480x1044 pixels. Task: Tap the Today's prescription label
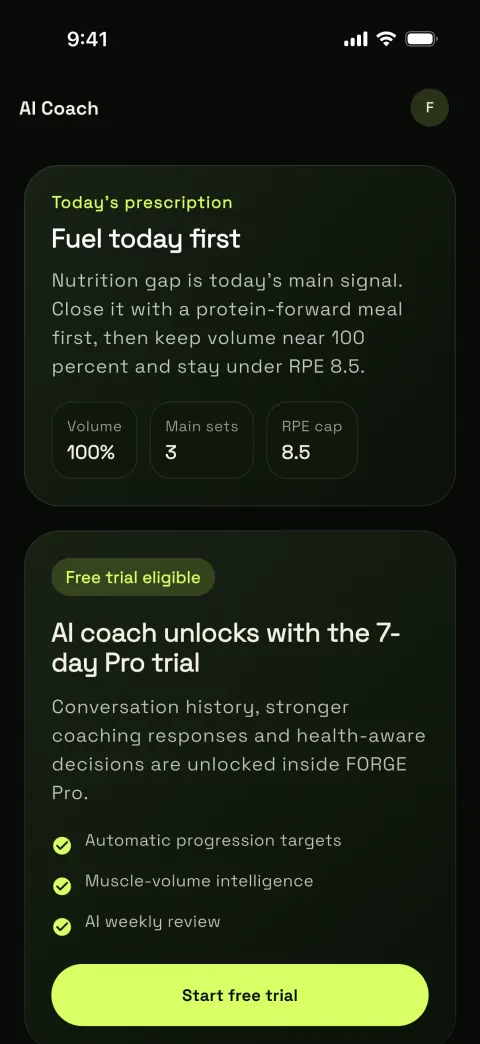click(142, 202)
